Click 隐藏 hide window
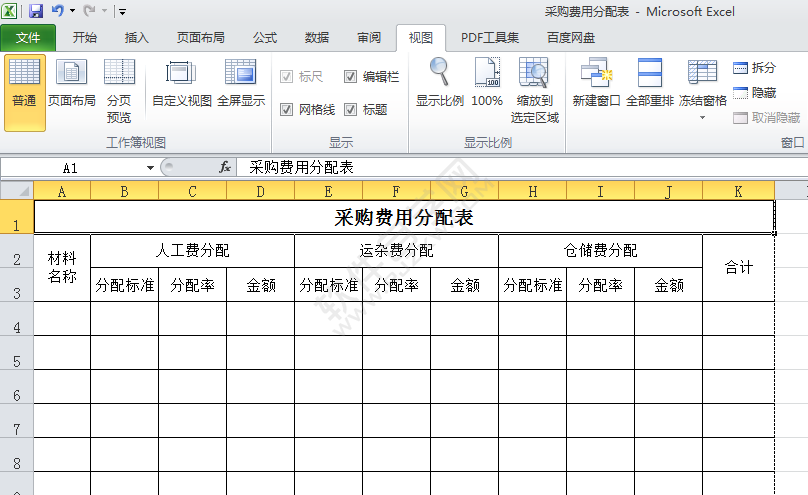Image resolution: width=808 pixels, height=495 pixels. click(754, 93)
